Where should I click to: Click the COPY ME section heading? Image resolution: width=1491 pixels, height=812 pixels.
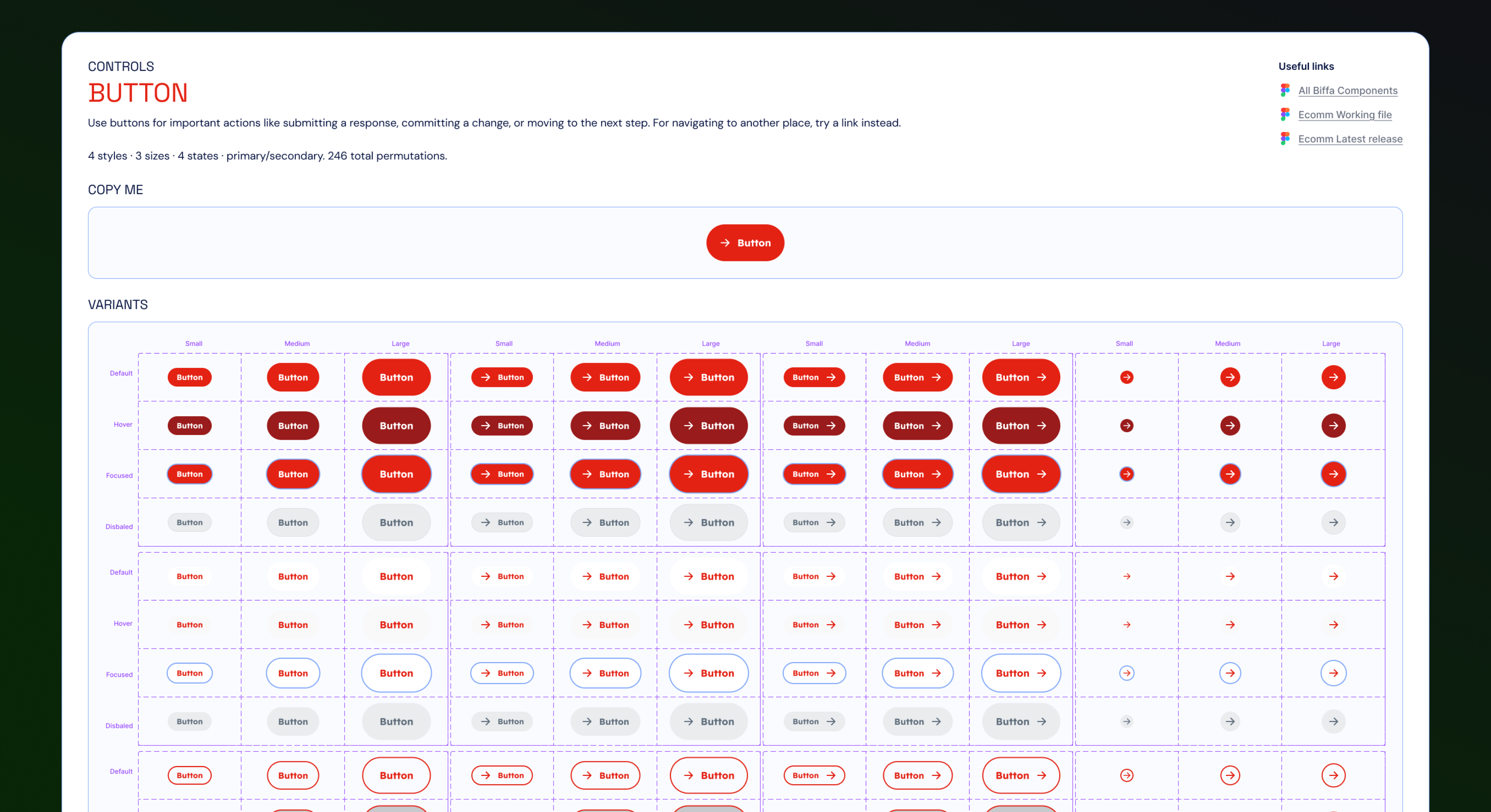(115, 190)
